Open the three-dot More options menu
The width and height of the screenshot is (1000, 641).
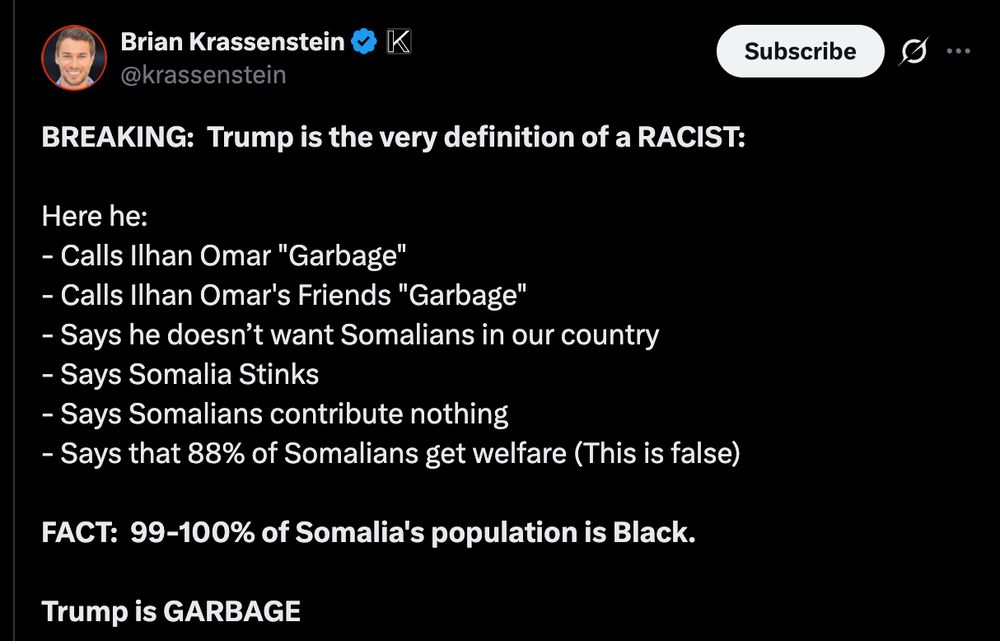tap(958, 52)
